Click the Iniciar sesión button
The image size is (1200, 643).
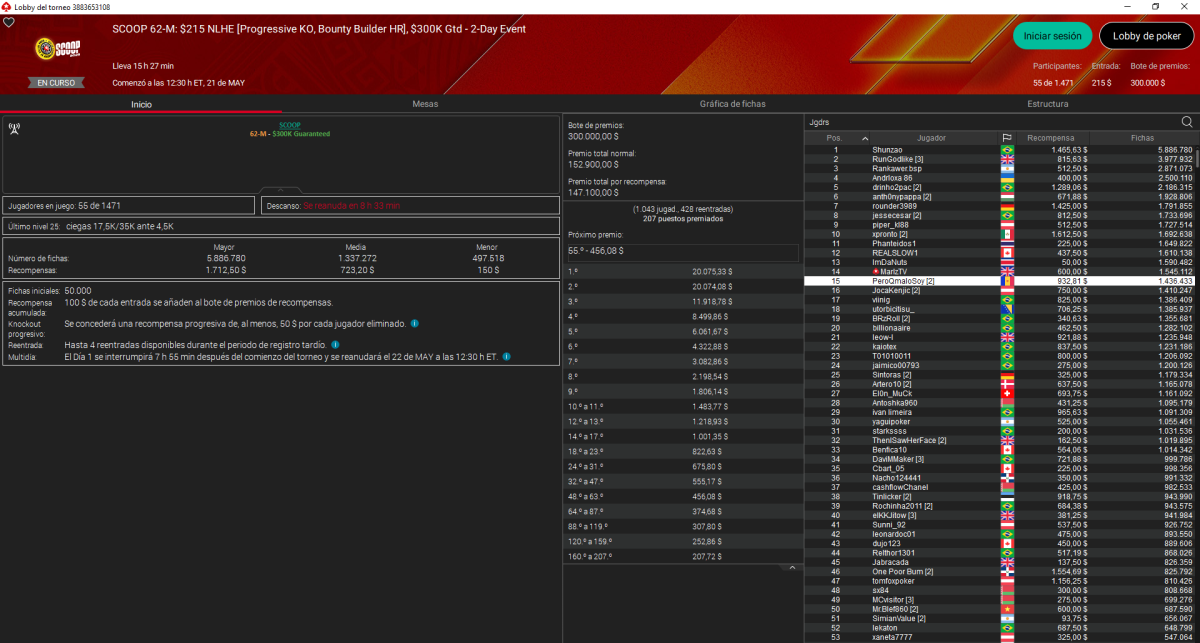coord(1052,36)
